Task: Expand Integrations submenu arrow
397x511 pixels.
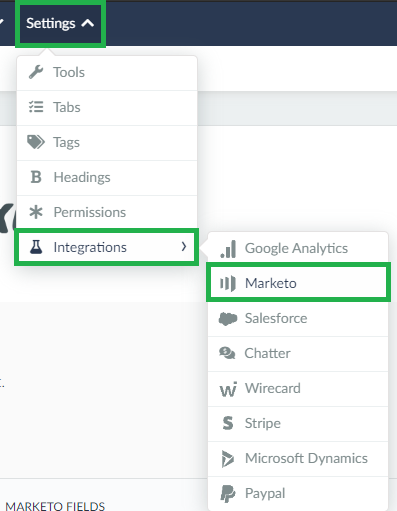Action: (184, 247)
